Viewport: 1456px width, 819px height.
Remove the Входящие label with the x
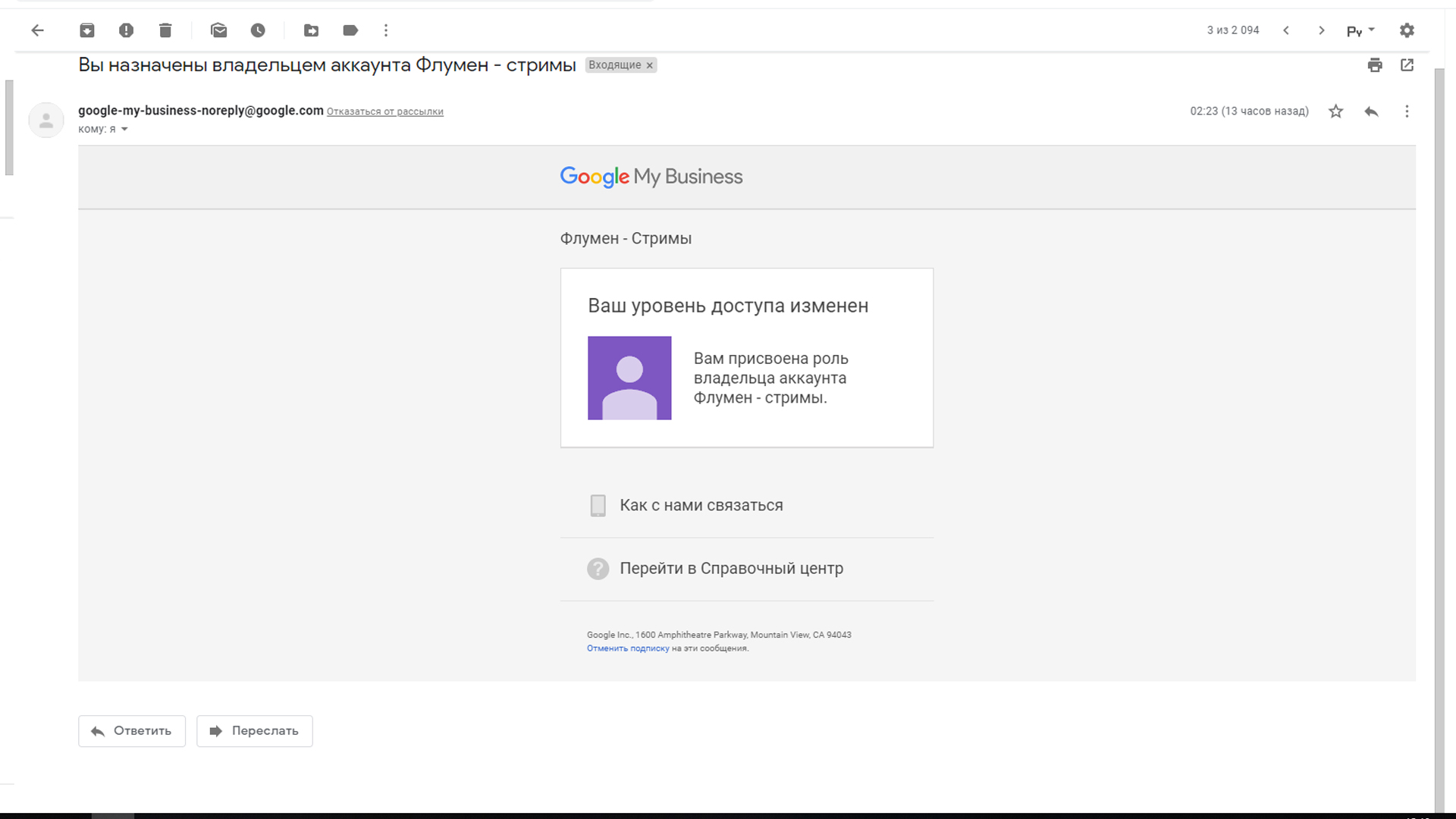(x=649, y=65)
